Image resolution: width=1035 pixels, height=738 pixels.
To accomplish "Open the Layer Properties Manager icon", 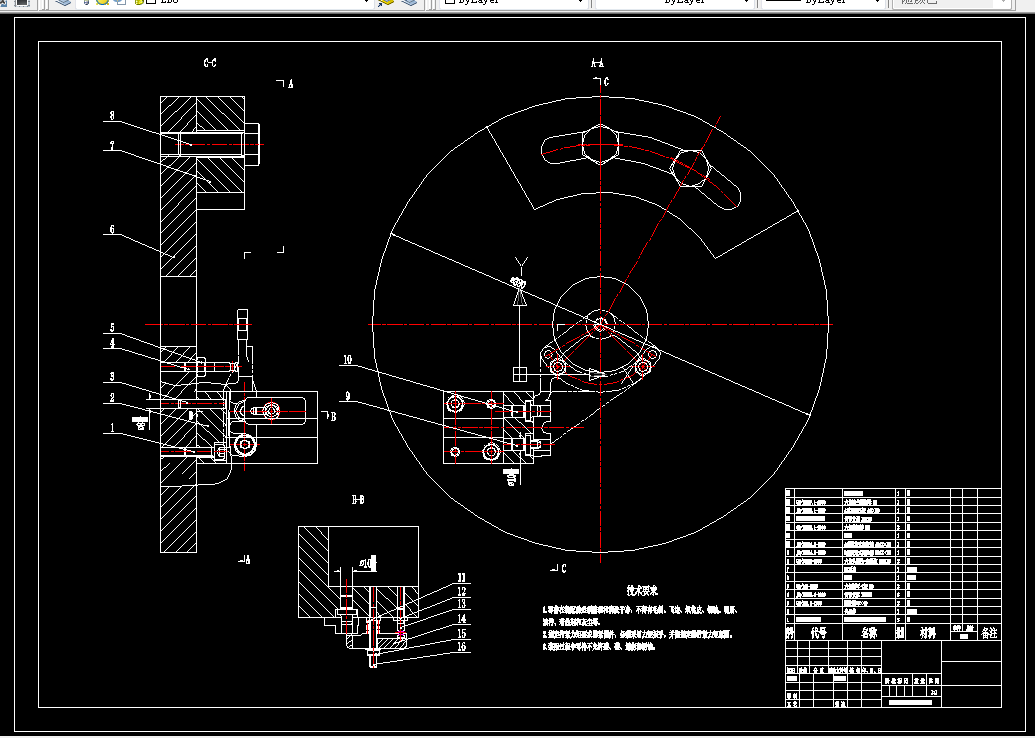I will 63,2.
